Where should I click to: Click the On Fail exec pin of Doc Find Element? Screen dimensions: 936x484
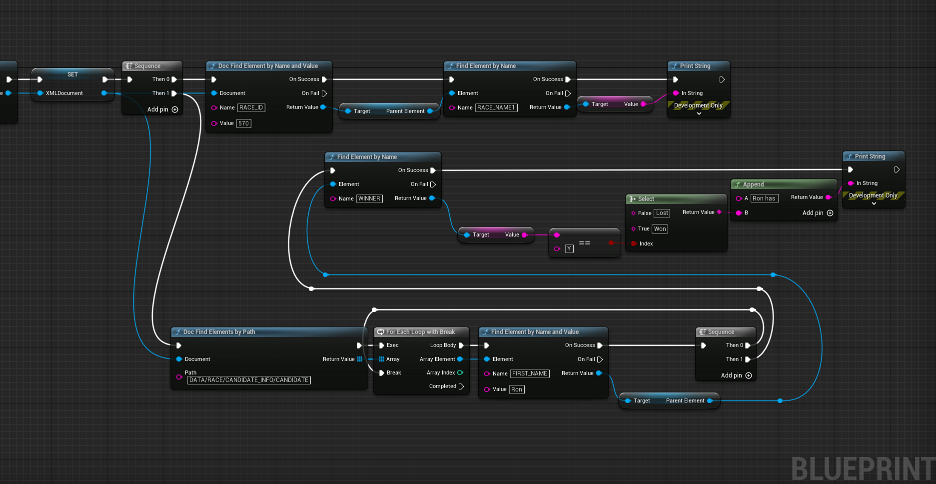[325, 93]
